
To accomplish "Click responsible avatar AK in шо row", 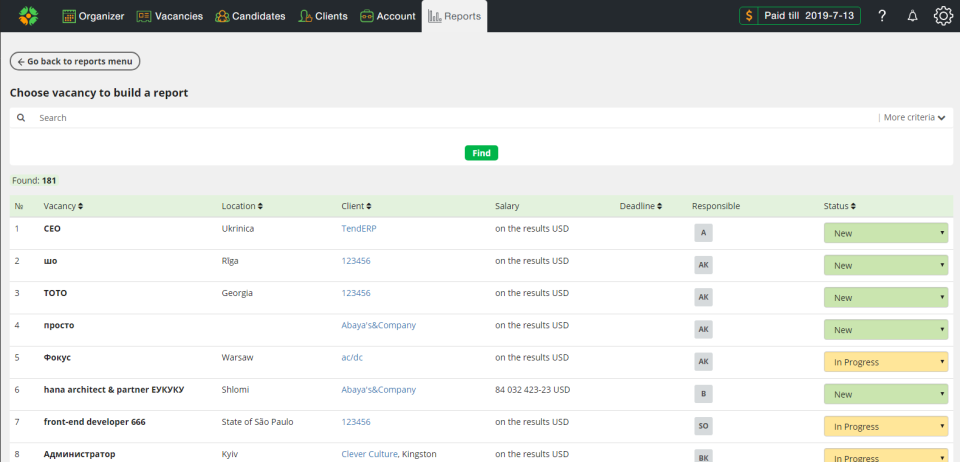I will coord(703,265).
